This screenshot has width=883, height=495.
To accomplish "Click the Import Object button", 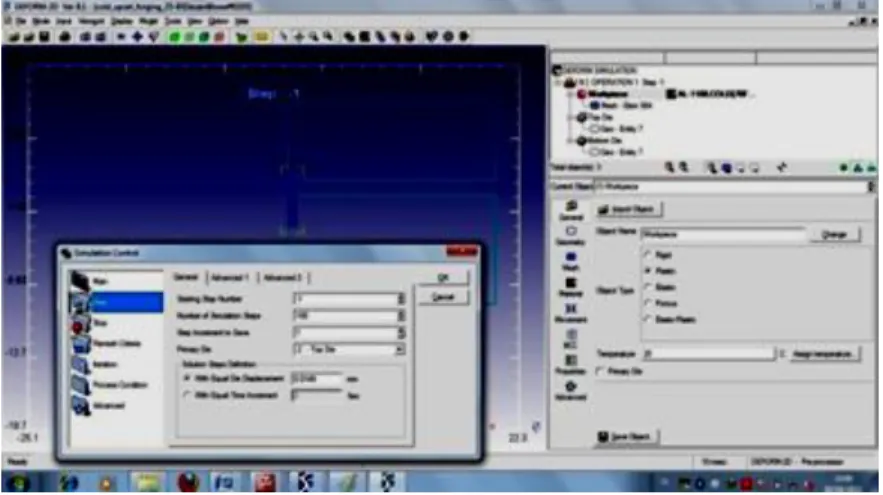I will [x=629, y=209].
